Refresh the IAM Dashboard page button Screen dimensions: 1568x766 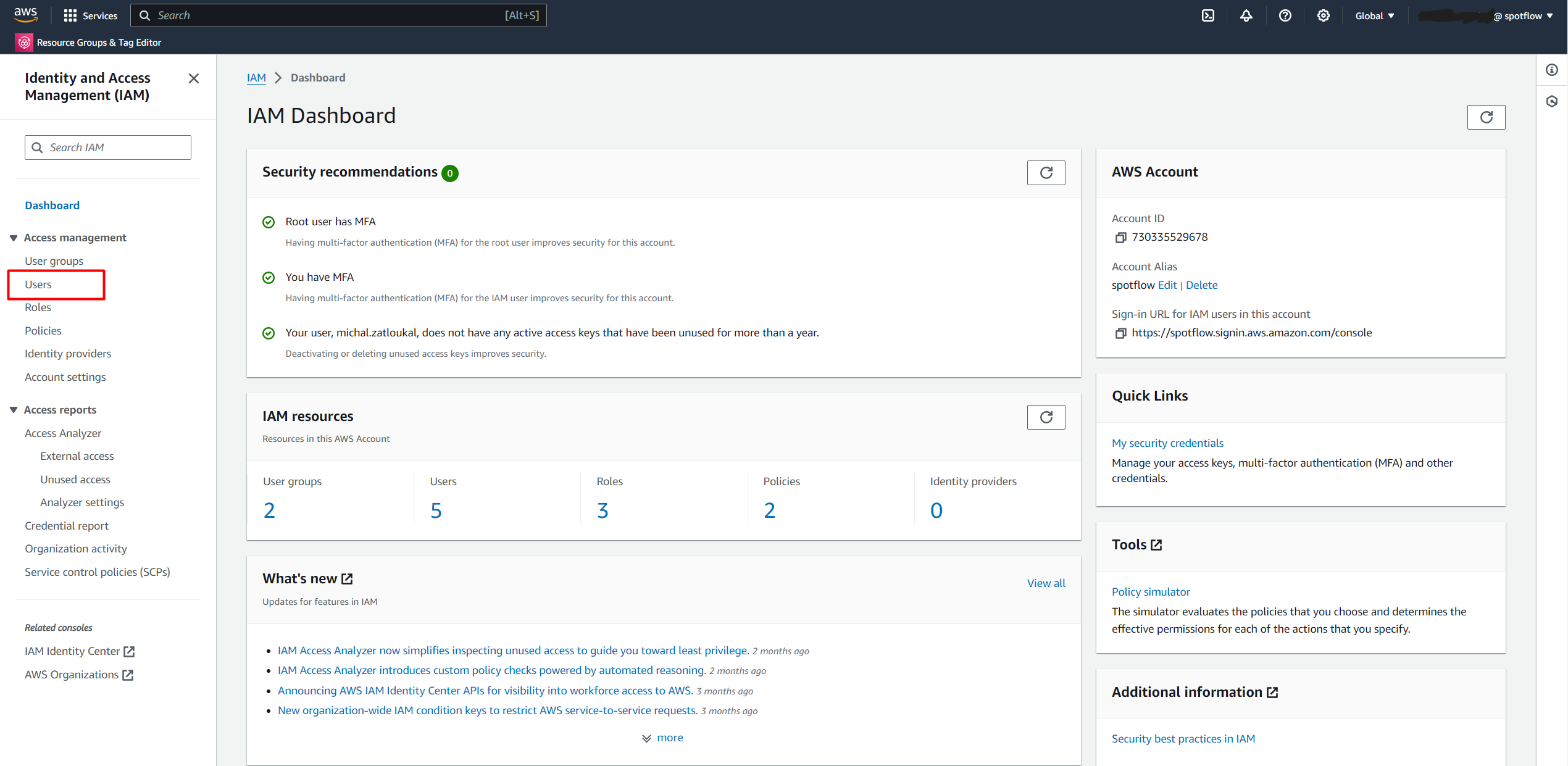(x=1486, y=117)
